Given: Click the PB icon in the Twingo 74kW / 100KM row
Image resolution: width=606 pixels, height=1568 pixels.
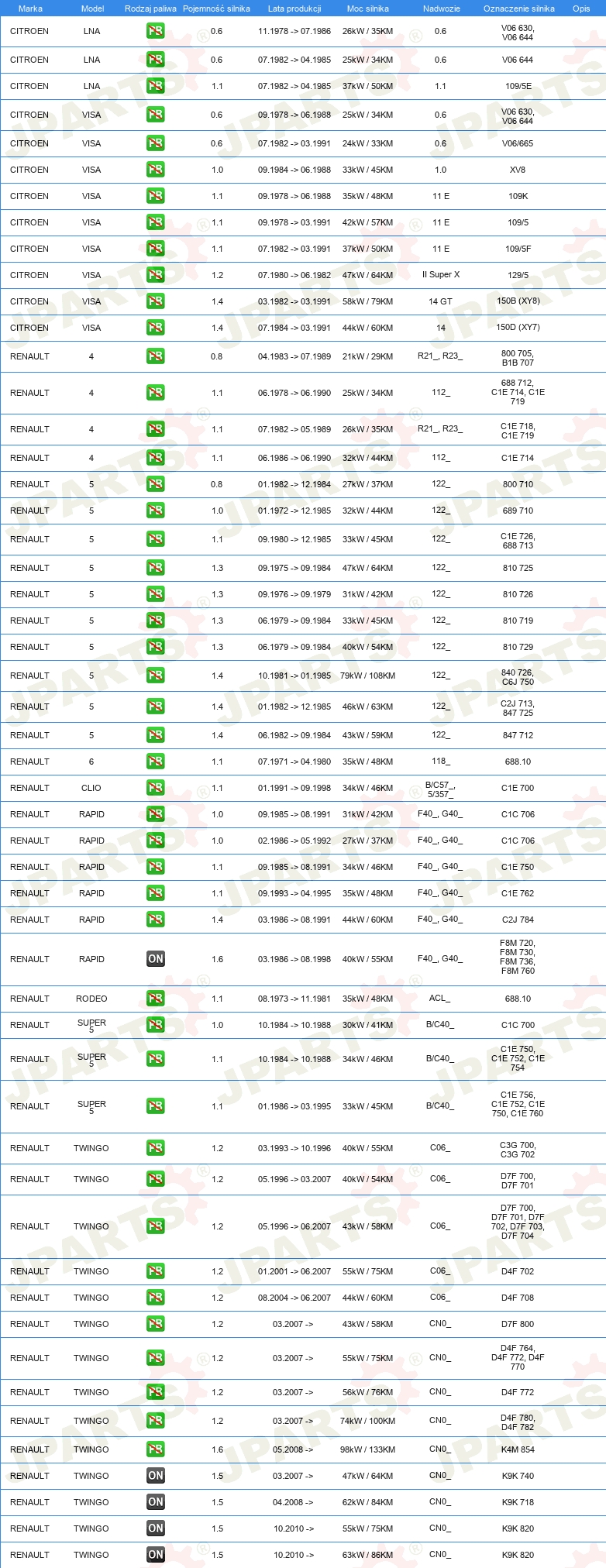Looking at the screenshot, I should pyautogui.click(x=155, y=1421).
